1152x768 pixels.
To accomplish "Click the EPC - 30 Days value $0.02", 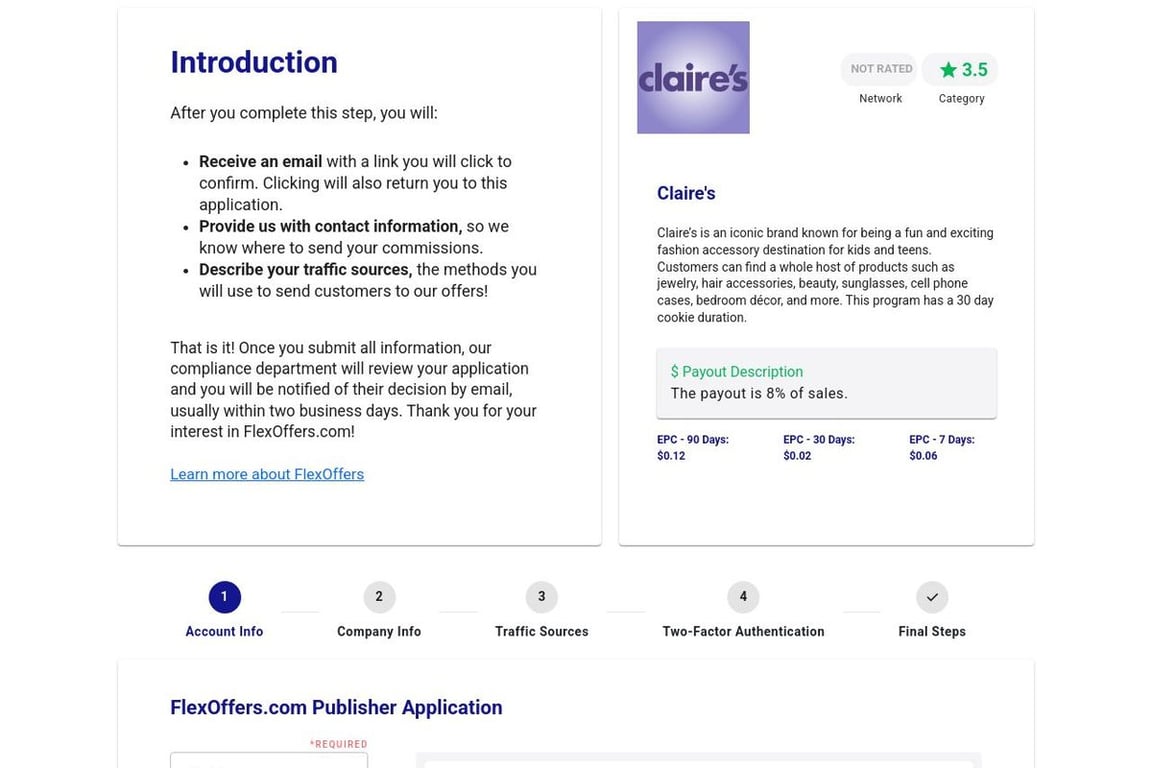I will click(797, 456).
